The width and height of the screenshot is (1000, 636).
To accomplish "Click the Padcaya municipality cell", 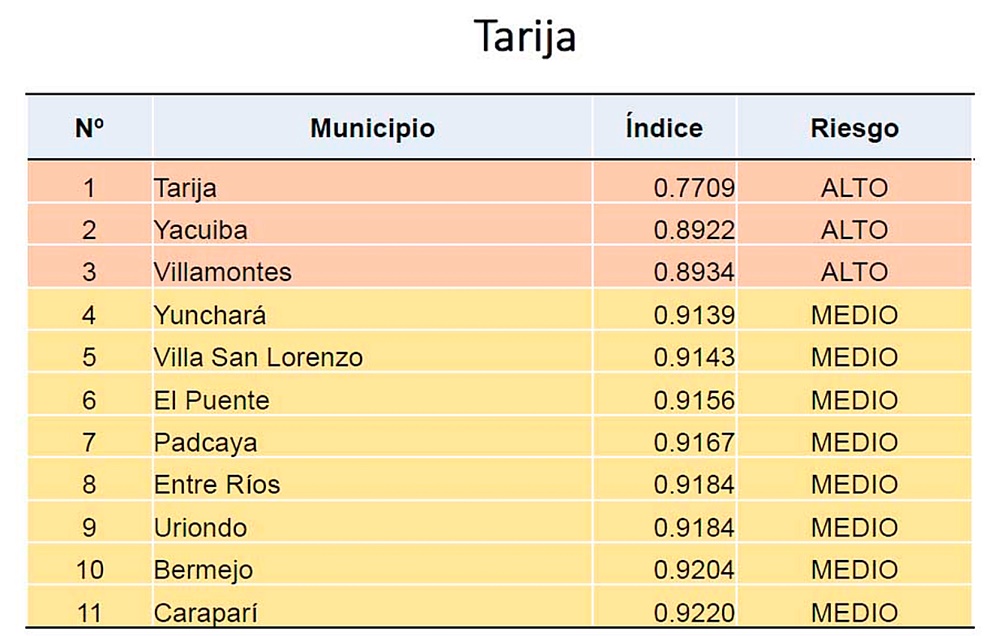I will pos(372,442).
